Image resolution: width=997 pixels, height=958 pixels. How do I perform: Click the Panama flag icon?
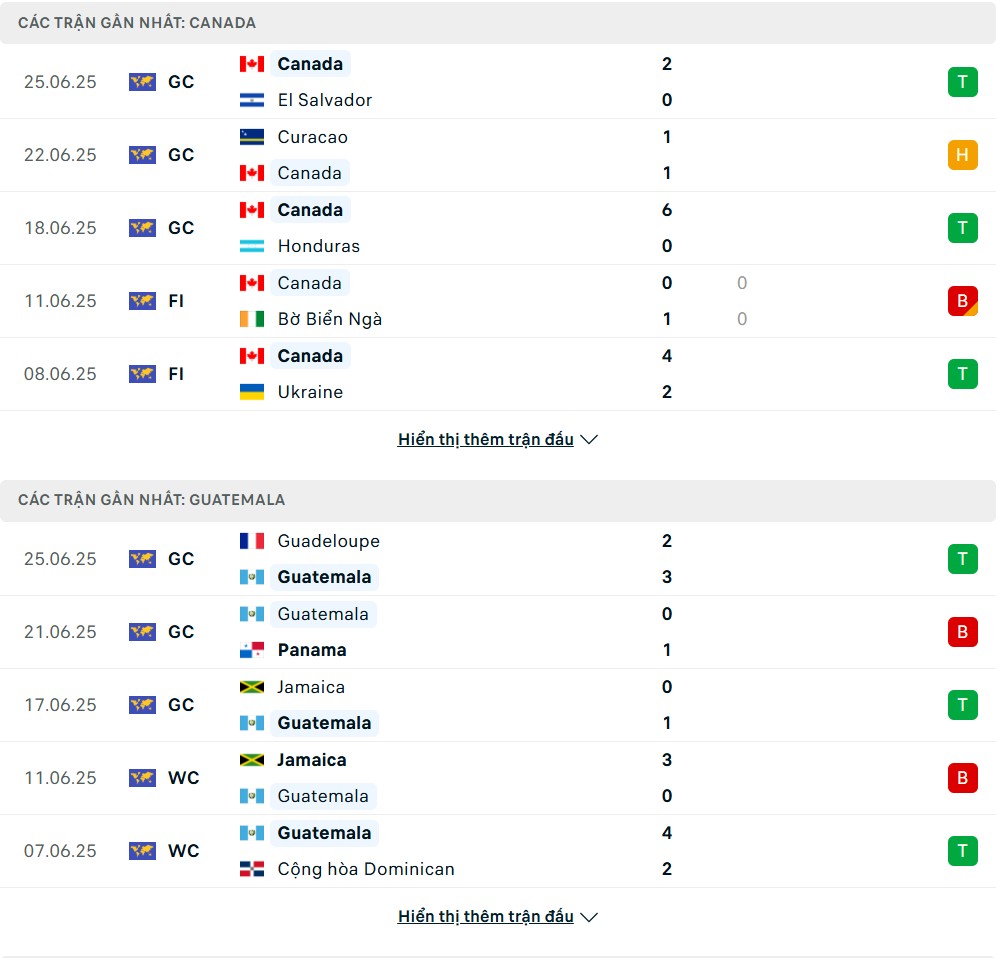click(252, 650)
